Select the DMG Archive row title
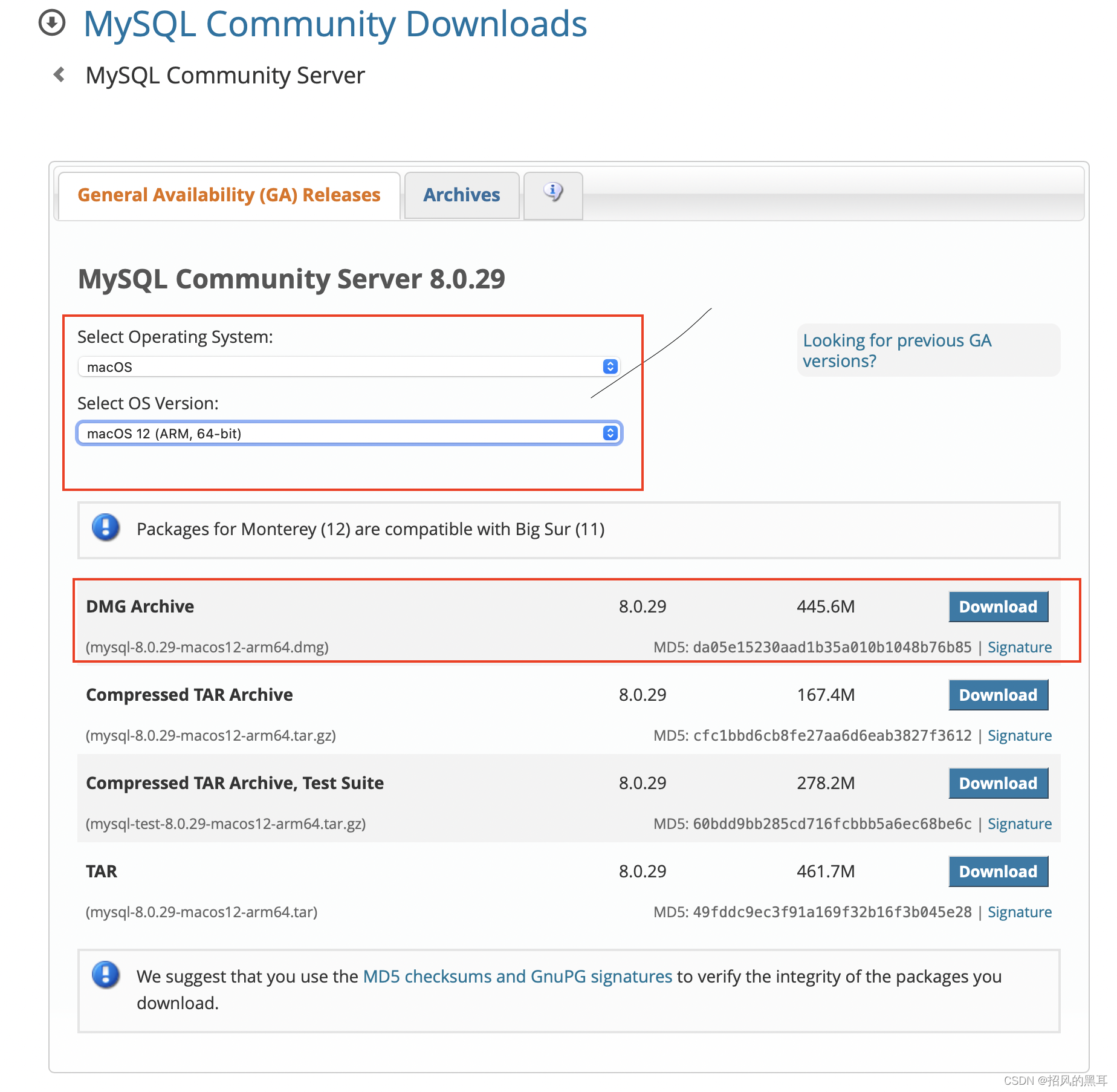This screenshot has height=1092, width=1117. pyautogui.click(x=140, y=606)
